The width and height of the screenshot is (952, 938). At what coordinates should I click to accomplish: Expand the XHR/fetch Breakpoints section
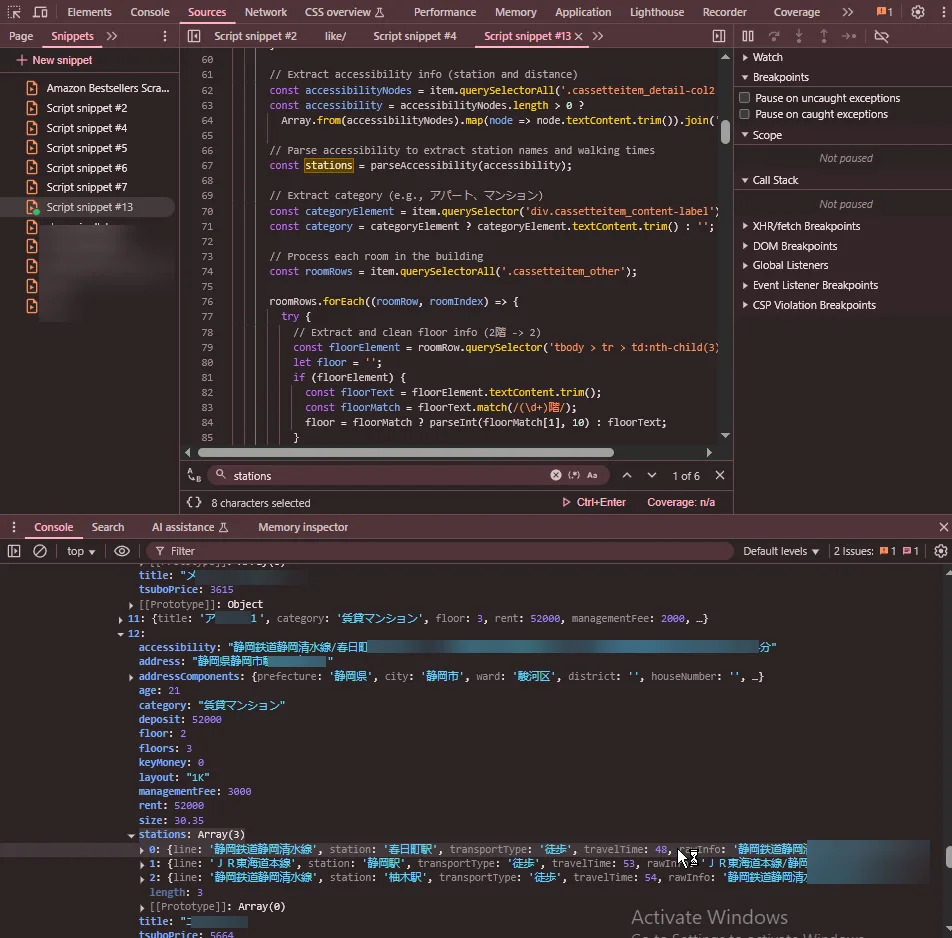click(x=805, y=226)
